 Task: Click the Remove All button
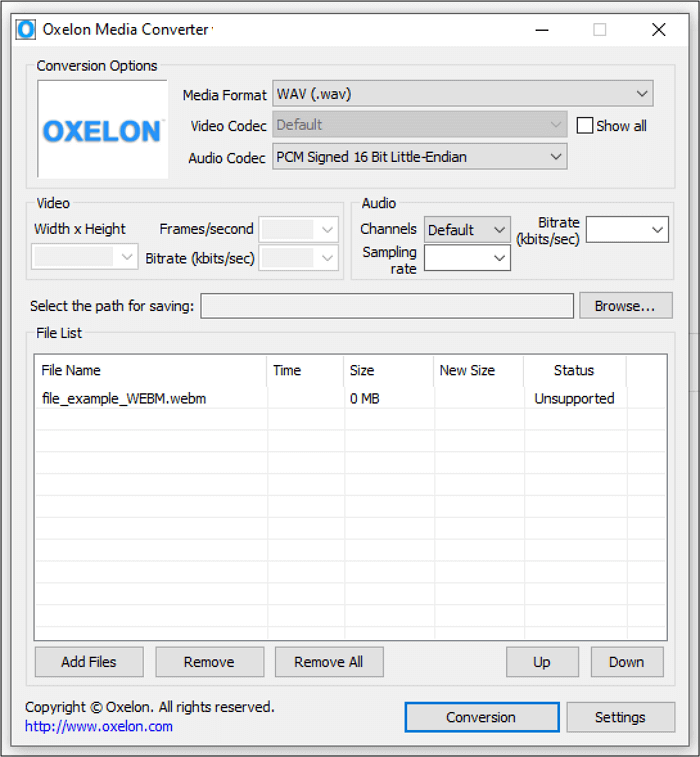[x=329, y=662]
